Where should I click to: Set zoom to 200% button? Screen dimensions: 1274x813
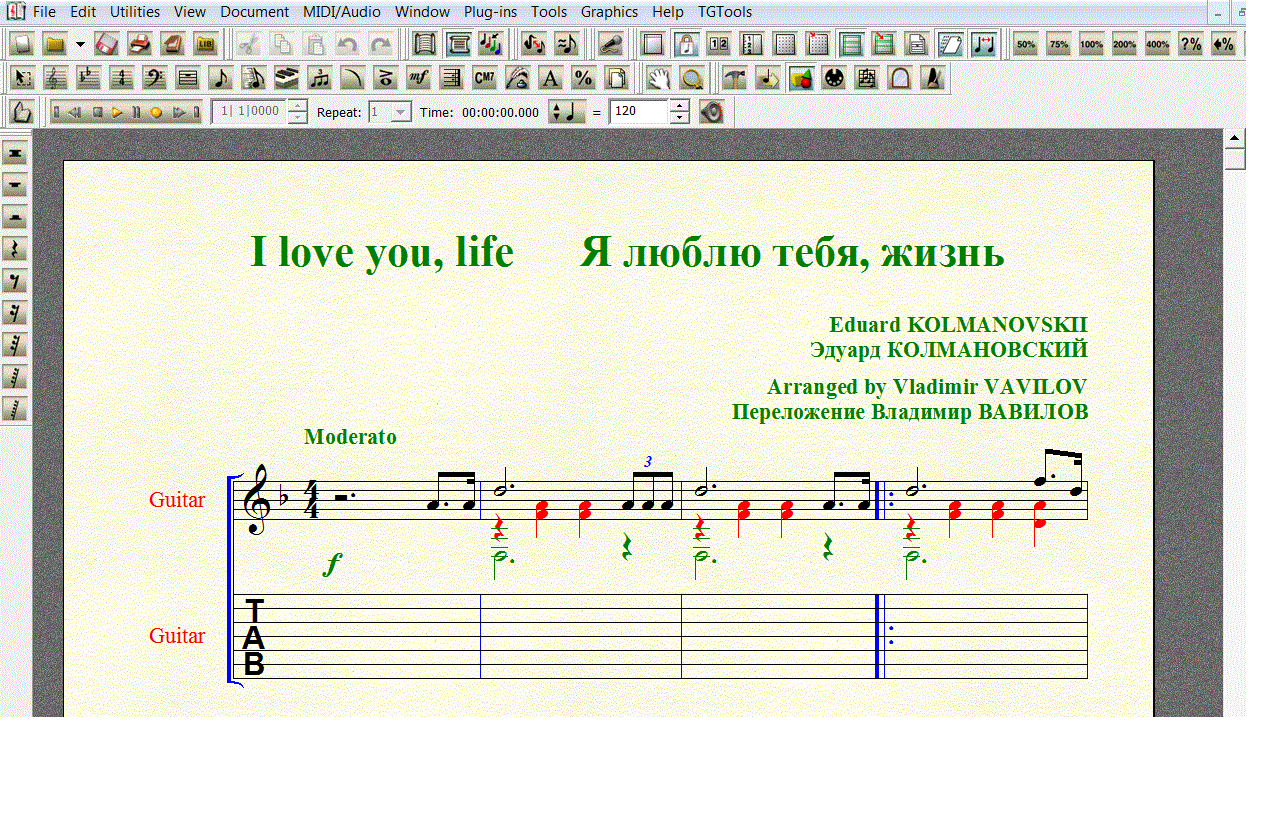(1124, 44)
